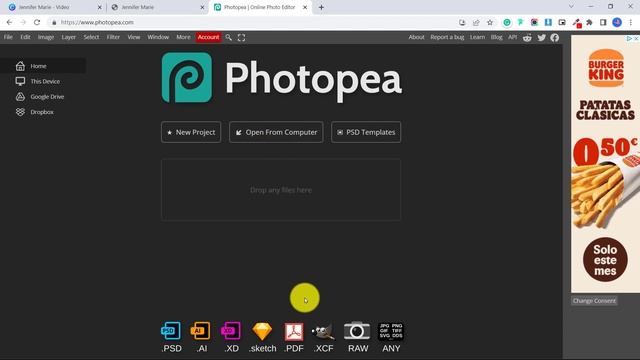Select the RAW camera icon

click(357, 331)
